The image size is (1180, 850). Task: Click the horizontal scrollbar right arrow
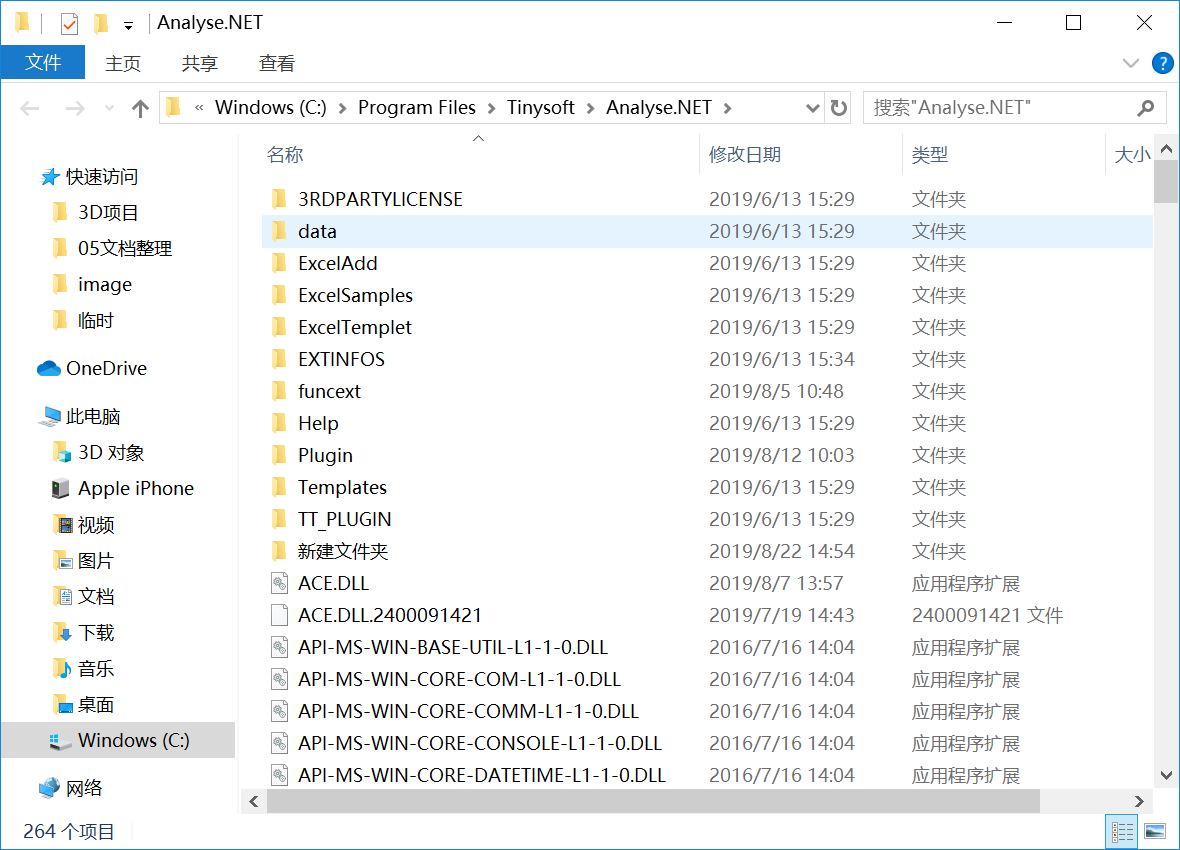pyautogui.click(x=1139, y=802)
